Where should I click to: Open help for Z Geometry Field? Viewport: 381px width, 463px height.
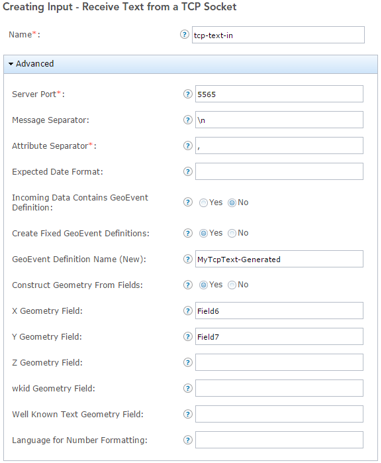click(x=188, y=362)
